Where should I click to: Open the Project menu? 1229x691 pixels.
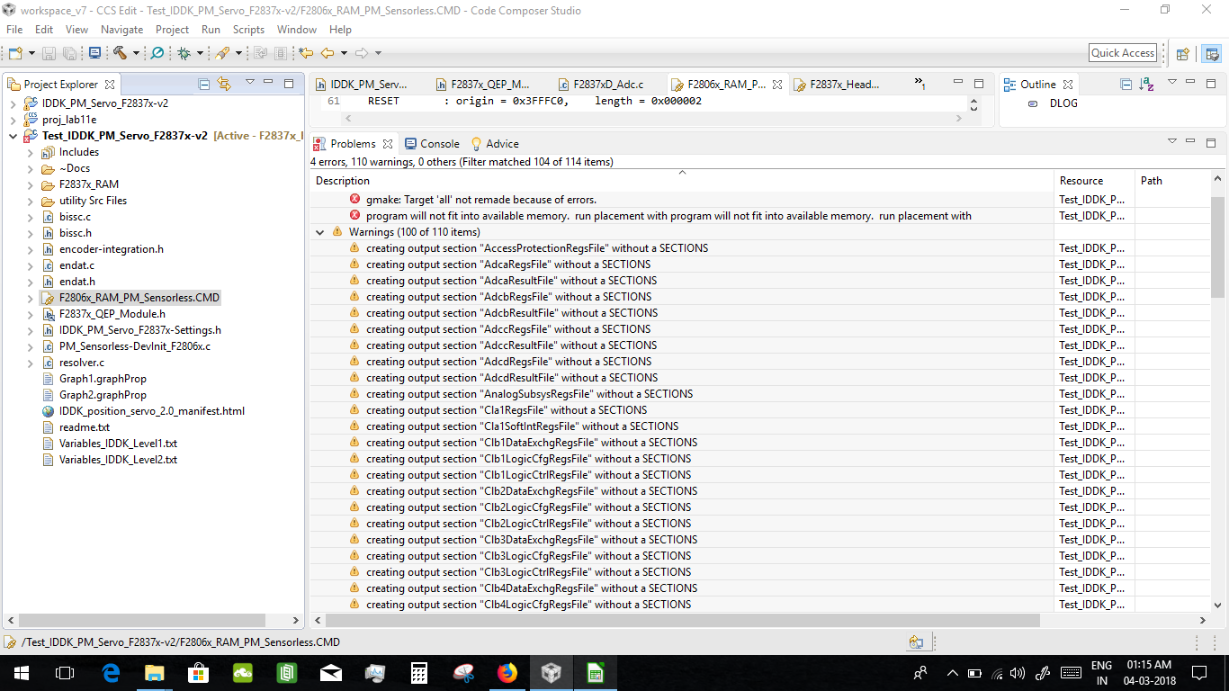pos(172,29)
